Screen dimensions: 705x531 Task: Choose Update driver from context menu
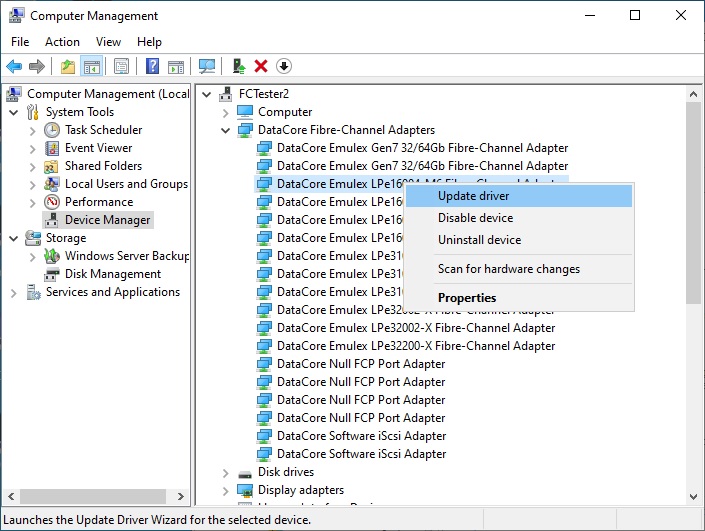(x=473, y=196)
